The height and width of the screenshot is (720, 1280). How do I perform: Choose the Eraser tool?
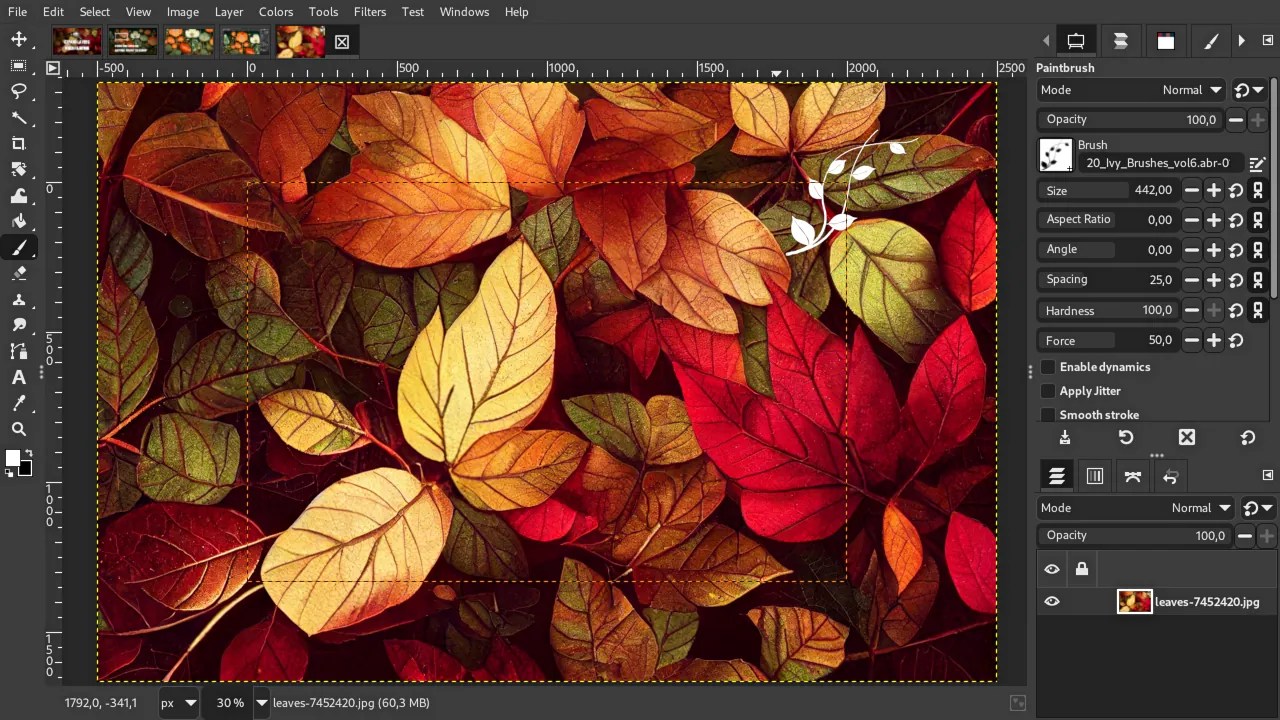20,274
